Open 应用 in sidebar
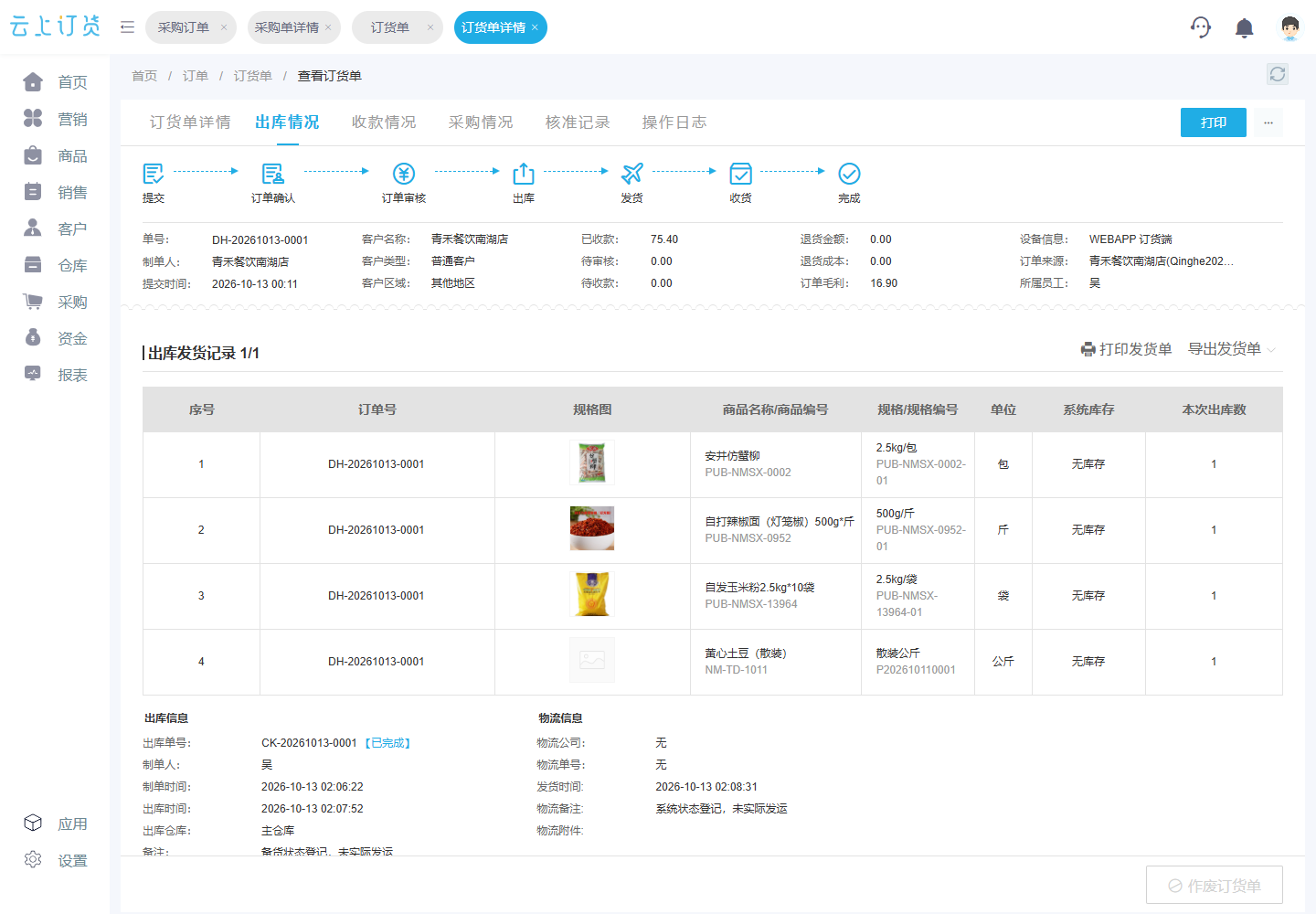The image size is (1316, 914). pyautogui.click(x=55, y=824)
